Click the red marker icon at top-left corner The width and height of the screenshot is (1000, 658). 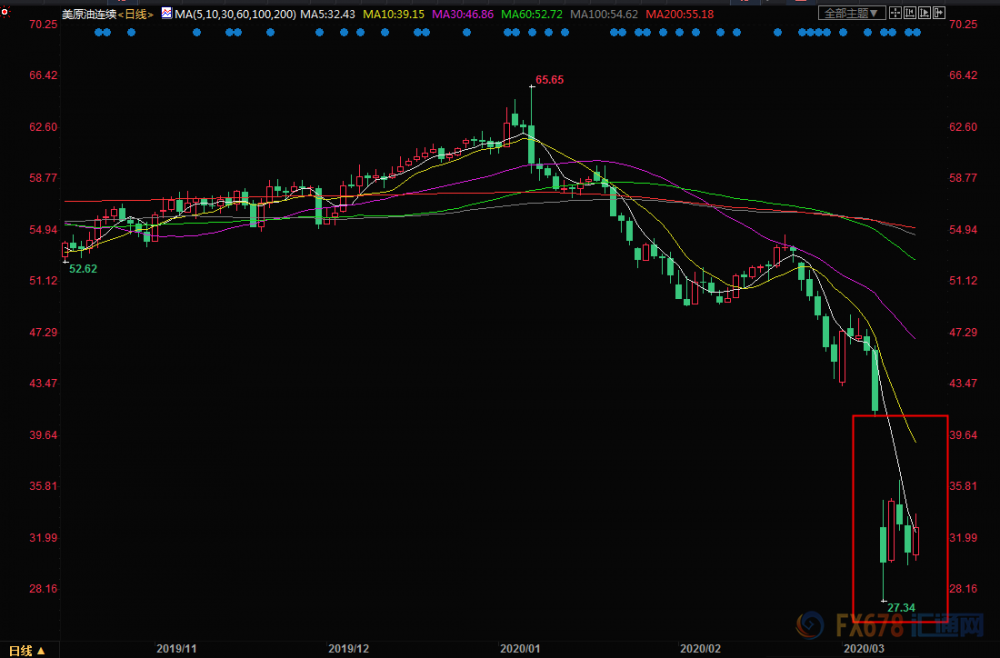point(4,13)
